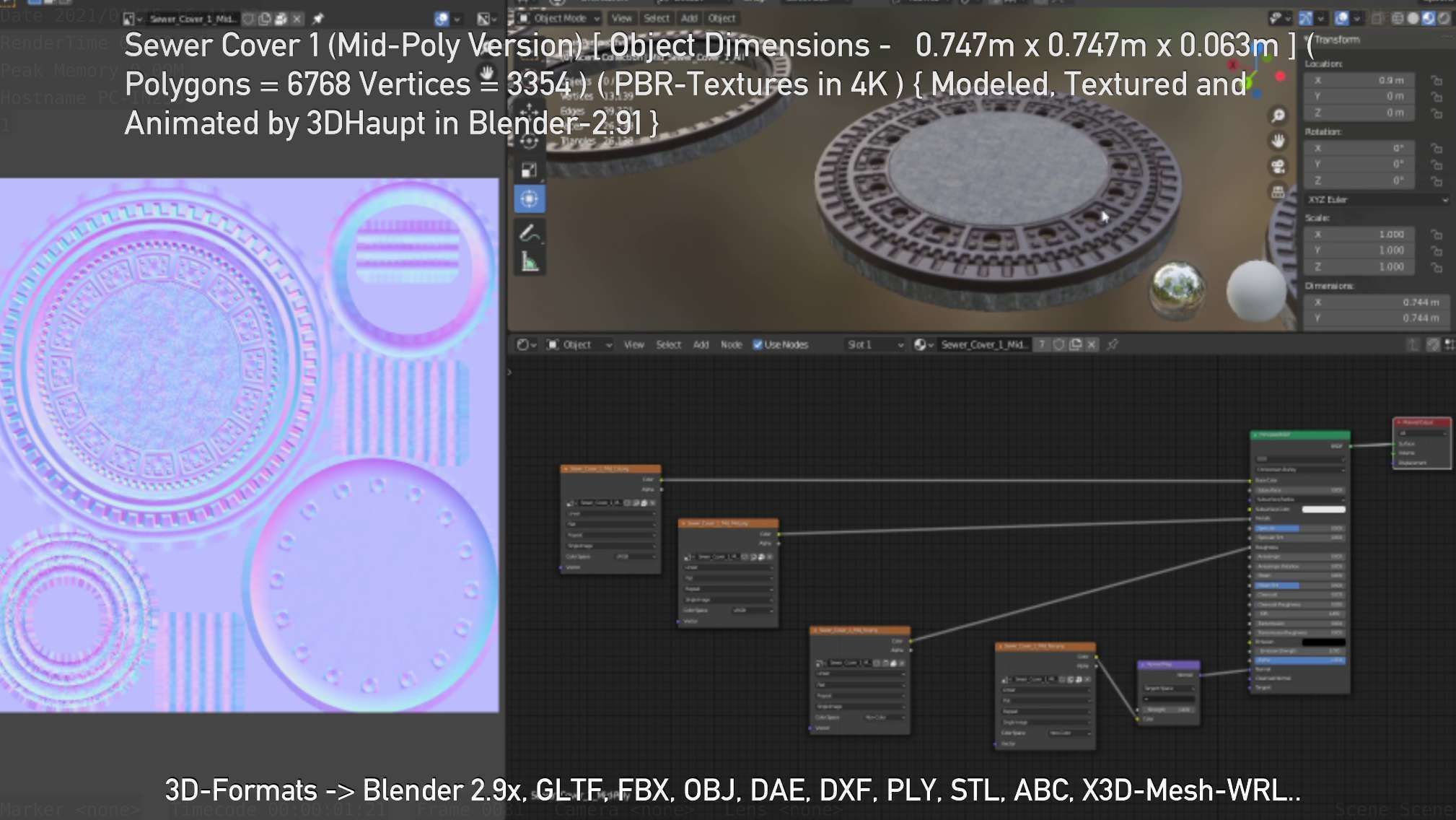Click HDRI preview sphere in viewport
Screen dimensions: 1456x820
(1177, 290)
